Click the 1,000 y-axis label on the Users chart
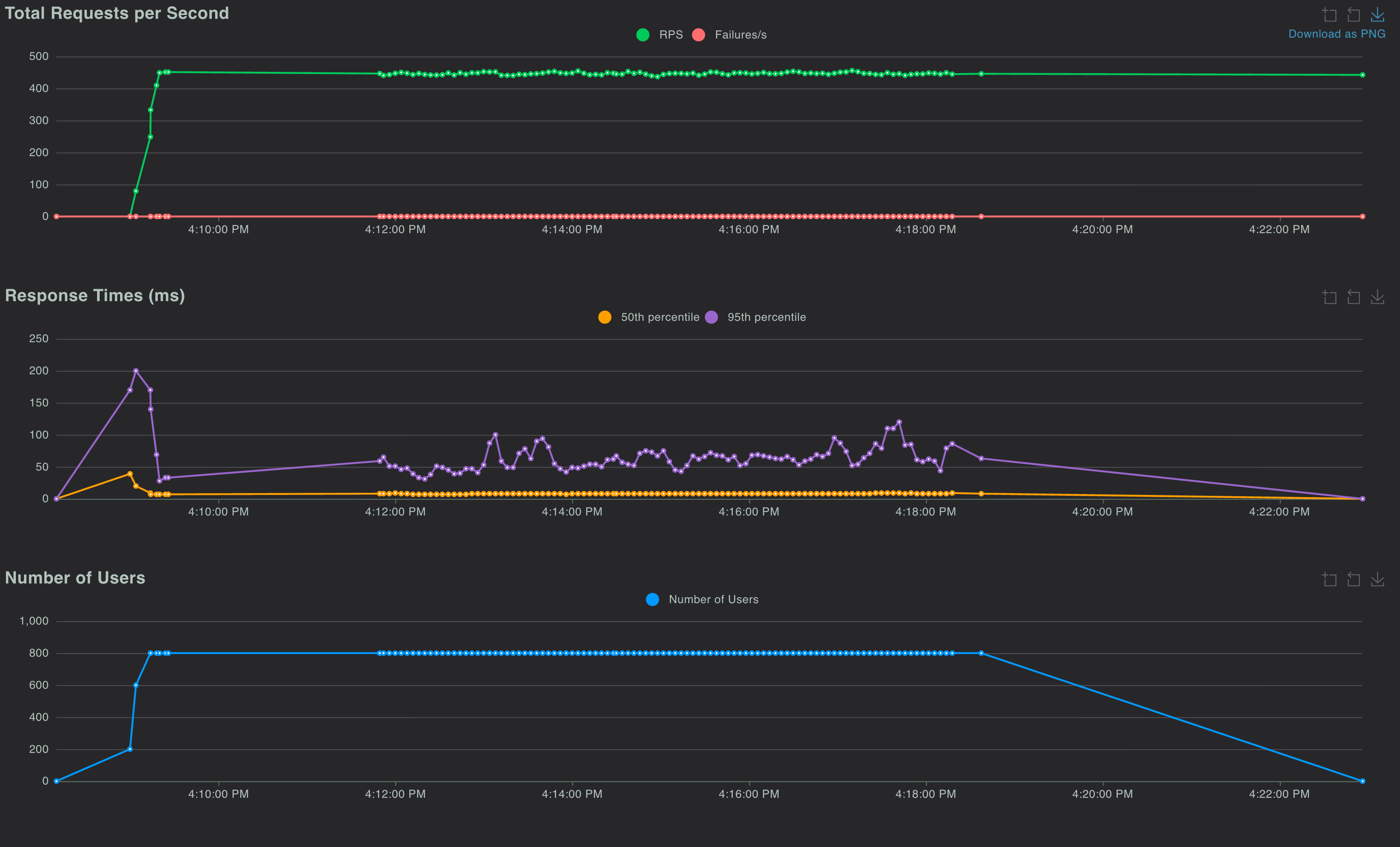 [x=34, y=621]
